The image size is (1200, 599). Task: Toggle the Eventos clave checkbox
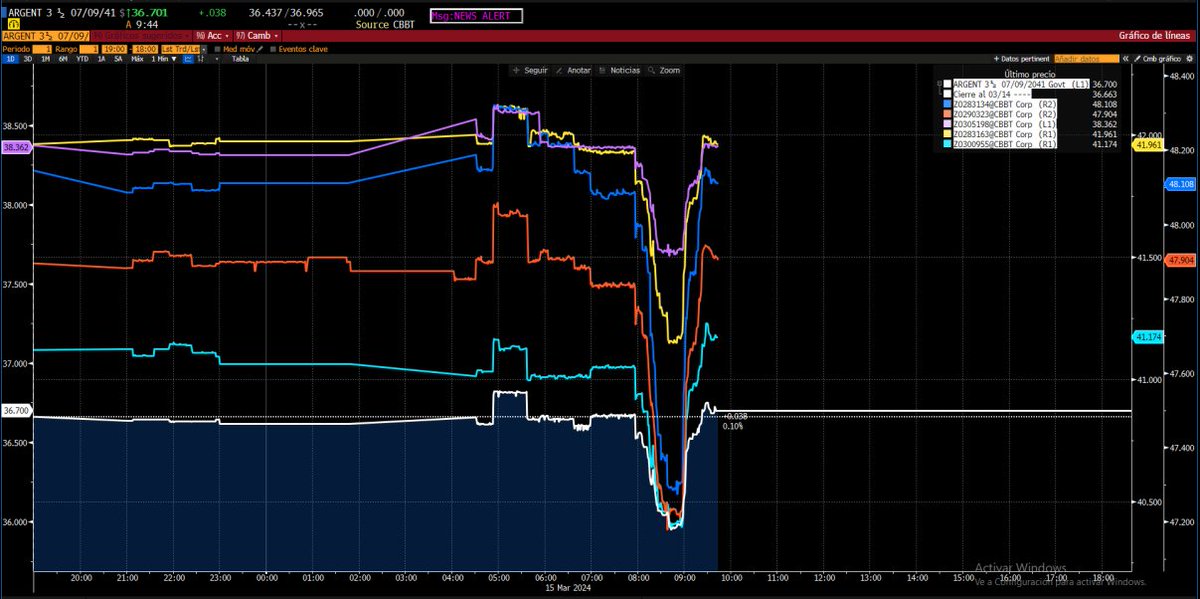[273, 49]
